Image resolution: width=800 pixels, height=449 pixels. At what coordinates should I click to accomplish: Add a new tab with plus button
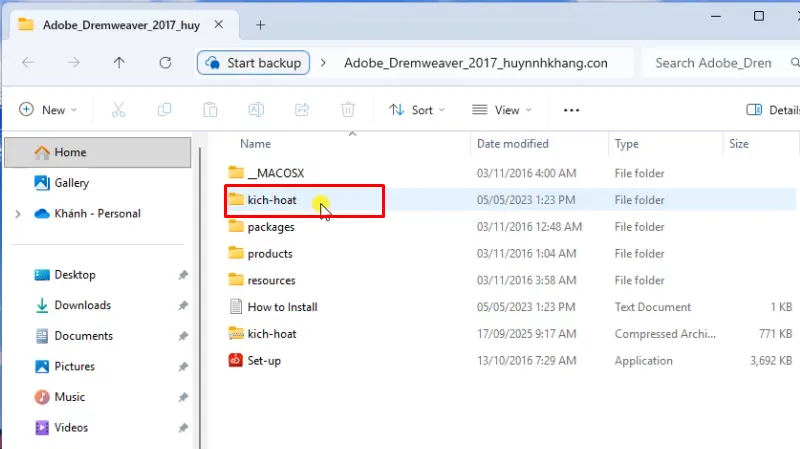(261, 25)
